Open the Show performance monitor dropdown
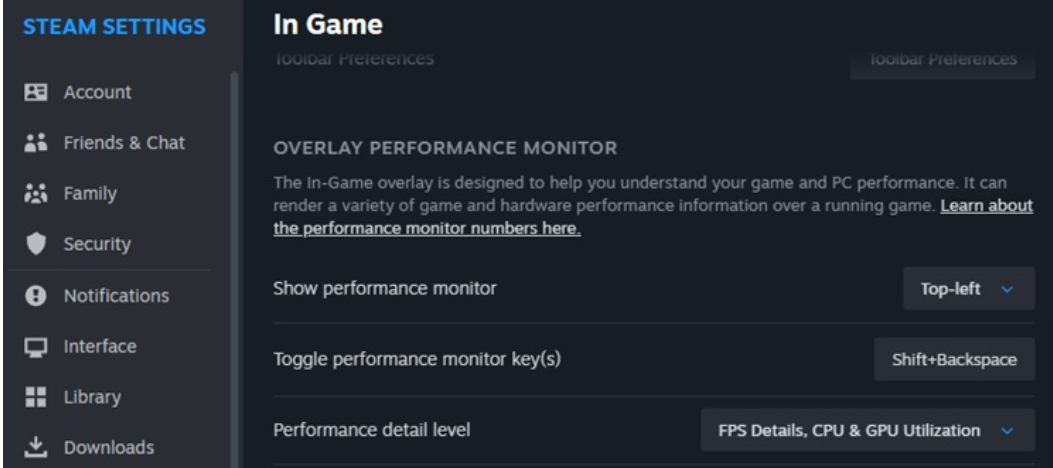The image size is (1053, 468). click(968, 289)
